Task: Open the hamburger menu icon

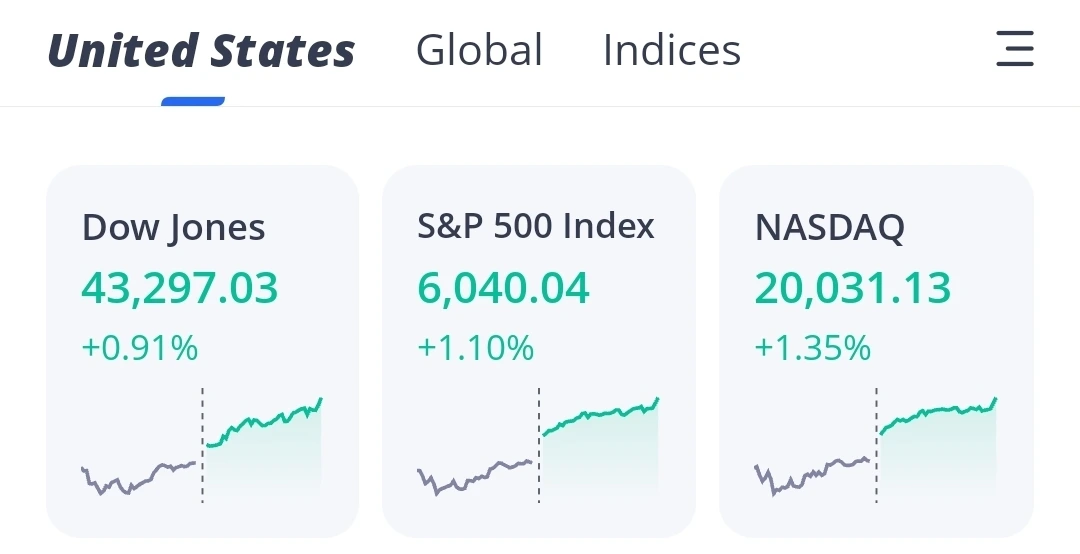Action: click(x=1014, y=49)
